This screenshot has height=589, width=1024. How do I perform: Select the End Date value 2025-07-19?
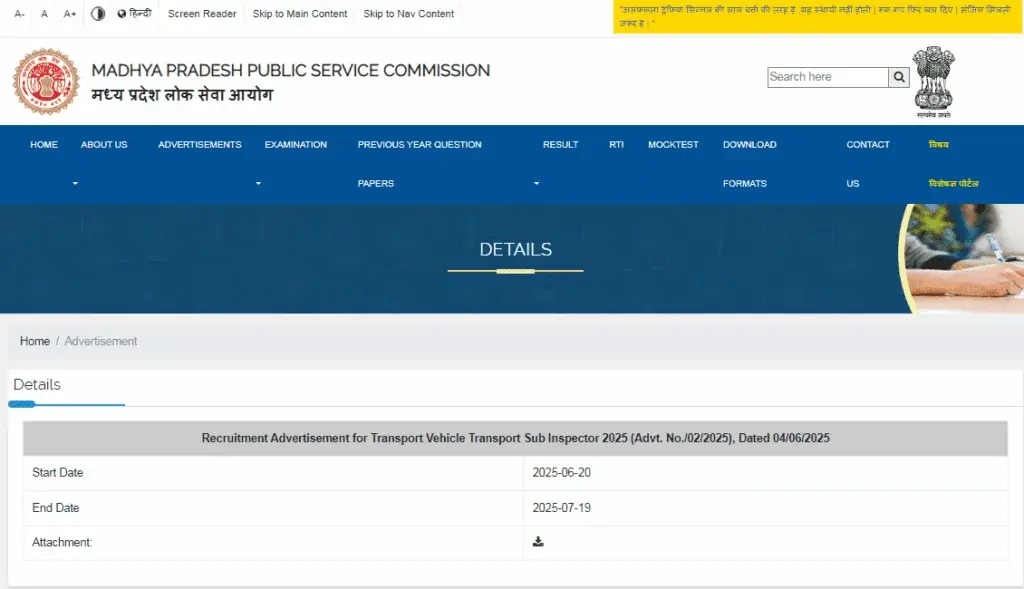562,507
